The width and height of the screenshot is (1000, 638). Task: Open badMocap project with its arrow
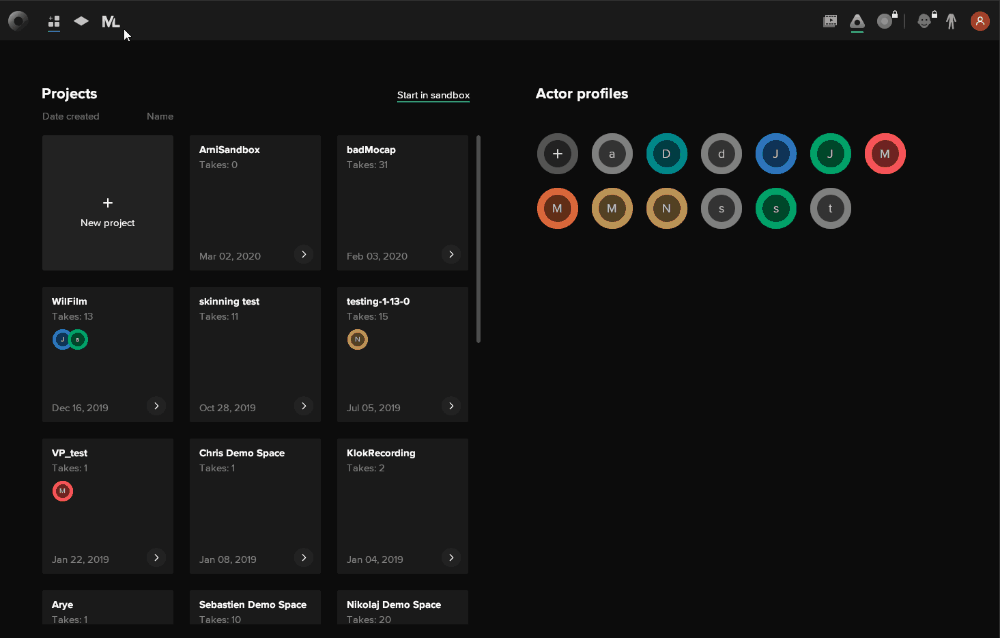pyautogui.click(x=451, y=255)
